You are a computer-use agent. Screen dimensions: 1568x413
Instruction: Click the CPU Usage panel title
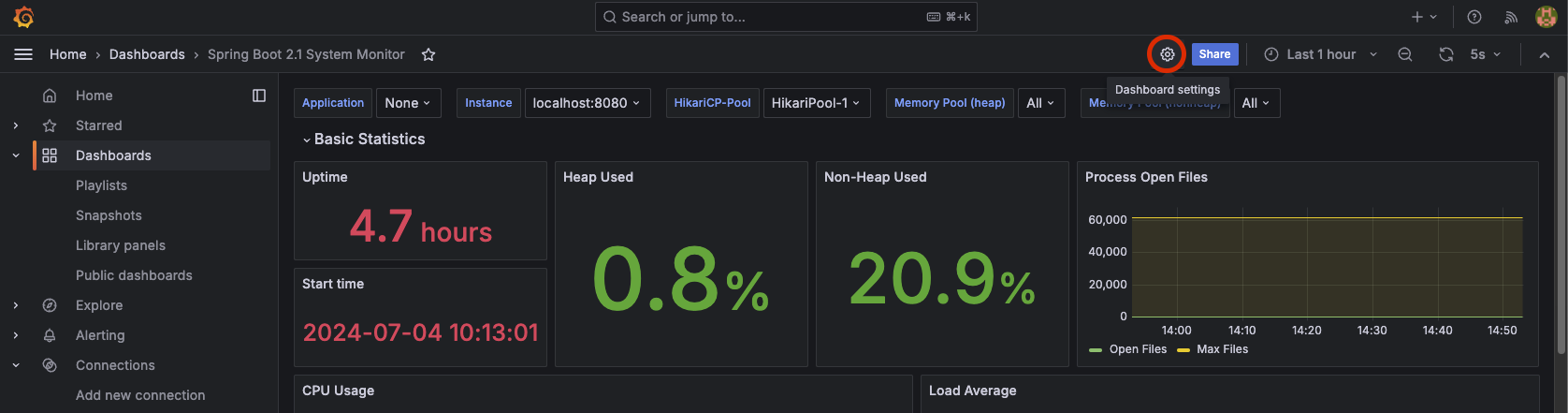(x=338, y=391)
